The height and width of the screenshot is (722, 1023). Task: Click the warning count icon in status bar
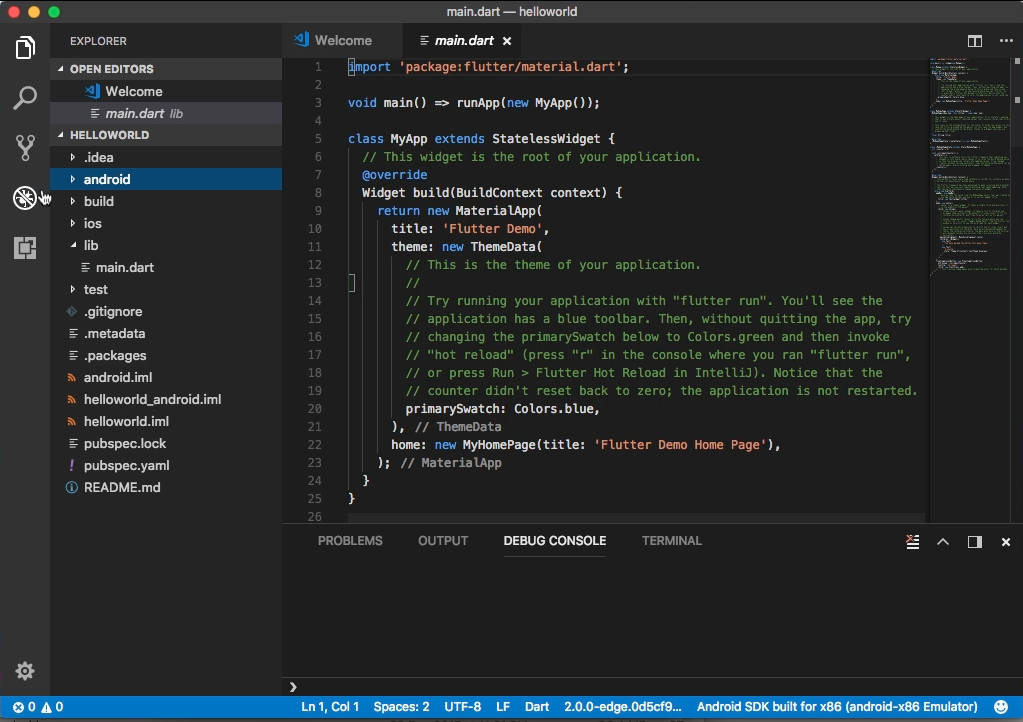click(46, 707)
